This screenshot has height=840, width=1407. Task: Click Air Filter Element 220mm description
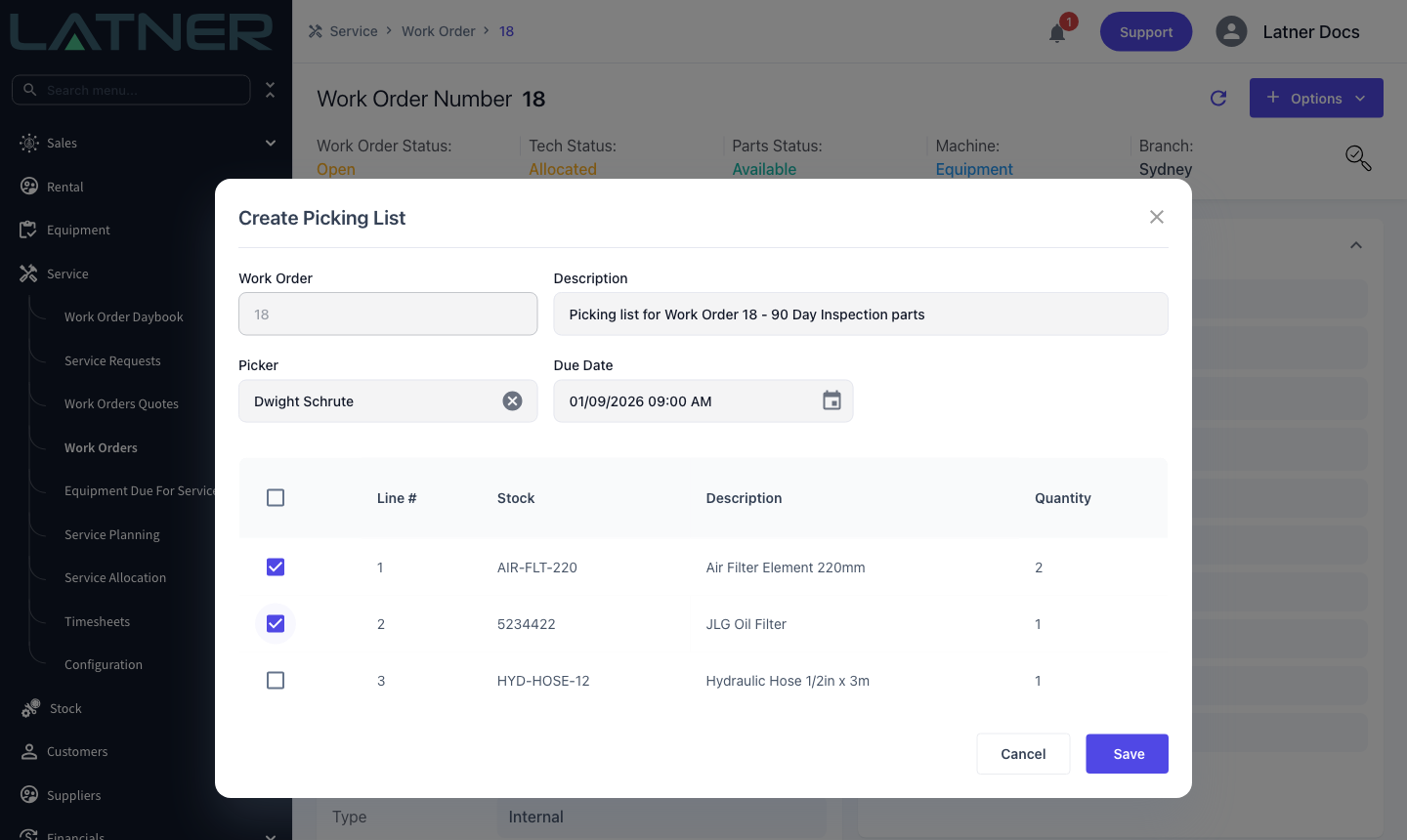pos(786,567)
